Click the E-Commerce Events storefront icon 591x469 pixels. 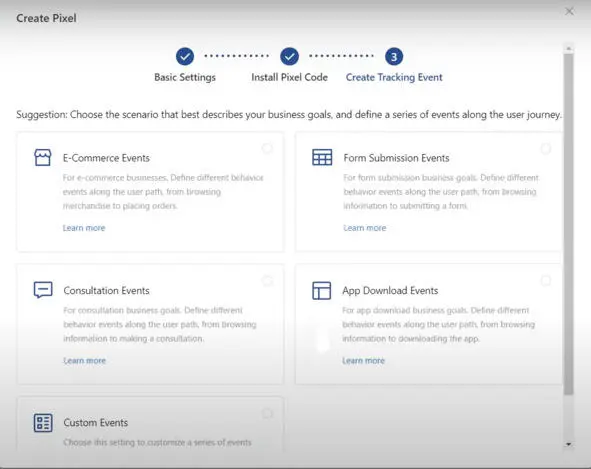point(43,158)
